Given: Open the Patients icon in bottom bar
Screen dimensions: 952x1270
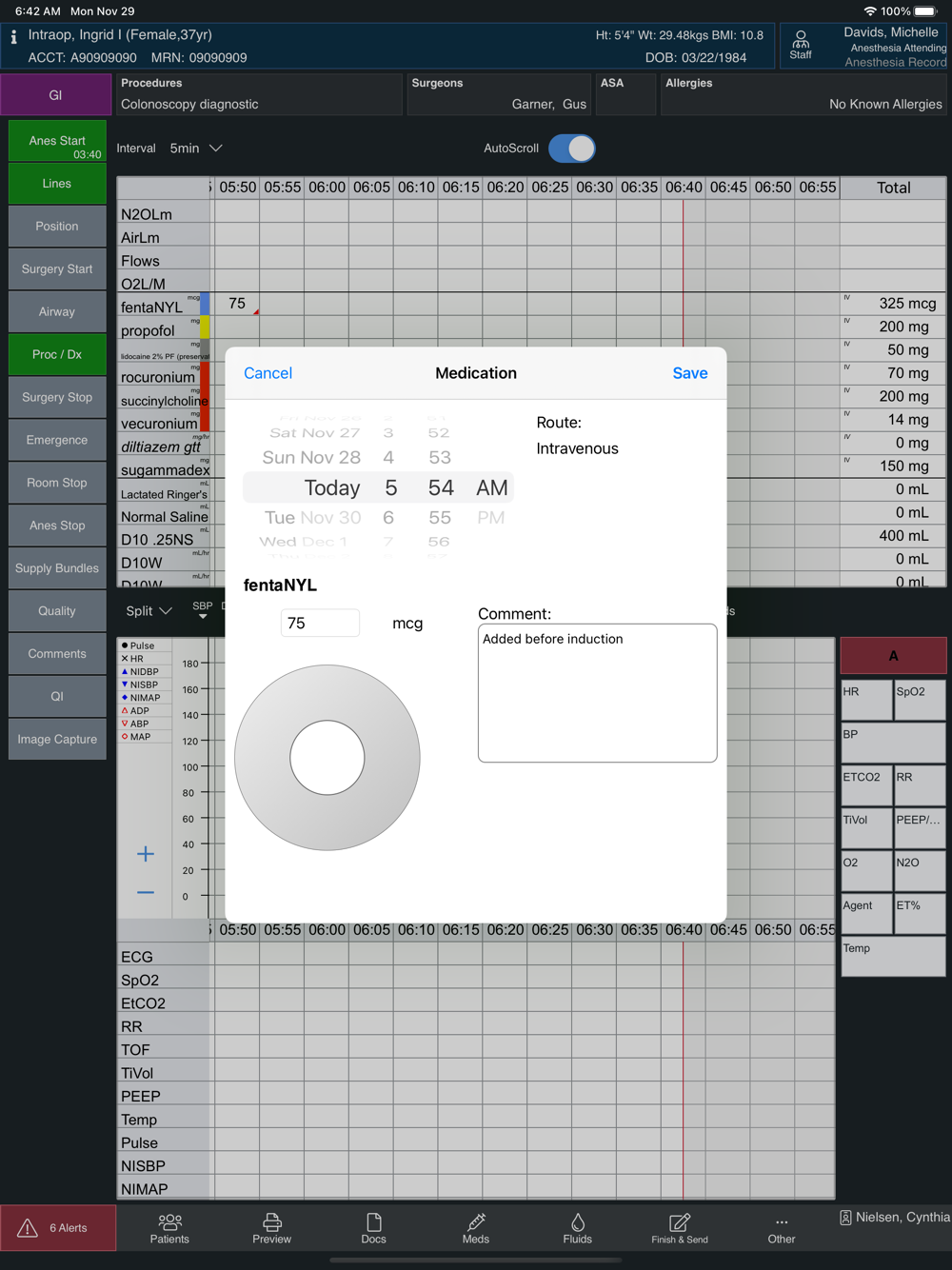Looking at the screenshot, I should (169, 1221).
